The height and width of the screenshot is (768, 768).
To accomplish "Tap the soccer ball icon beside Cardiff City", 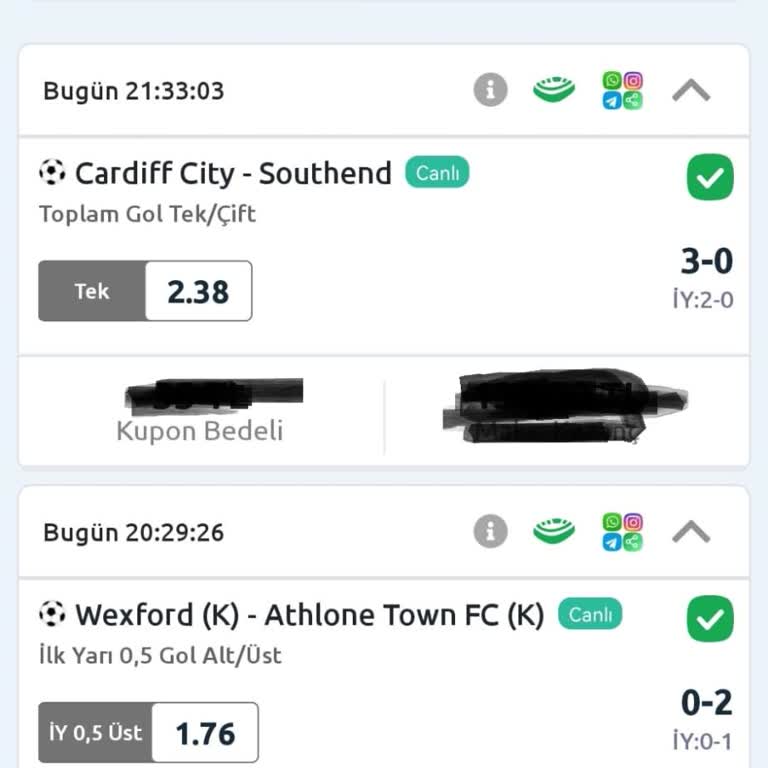I will point(52,173).
